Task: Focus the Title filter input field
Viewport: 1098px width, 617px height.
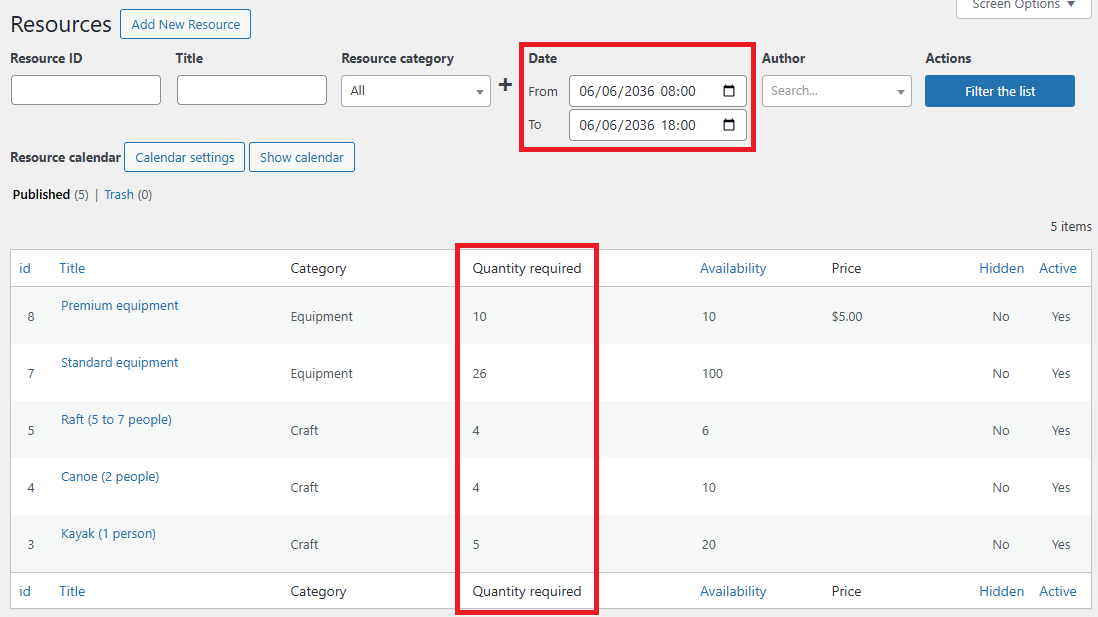Action: [x=252, y=90]
